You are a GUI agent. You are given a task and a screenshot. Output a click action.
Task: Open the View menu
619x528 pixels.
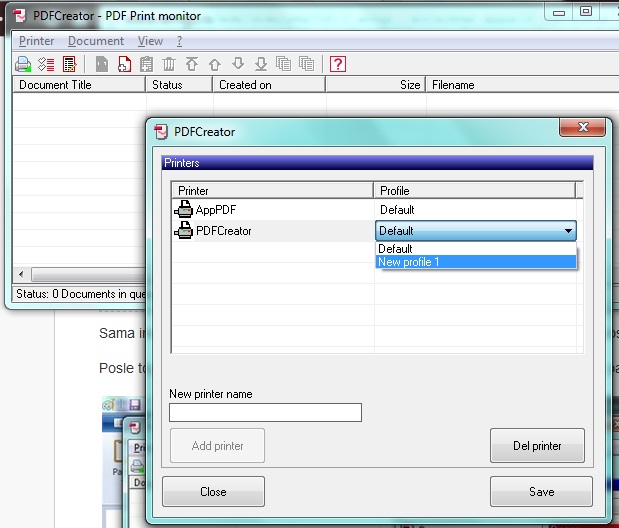point(150,41)
